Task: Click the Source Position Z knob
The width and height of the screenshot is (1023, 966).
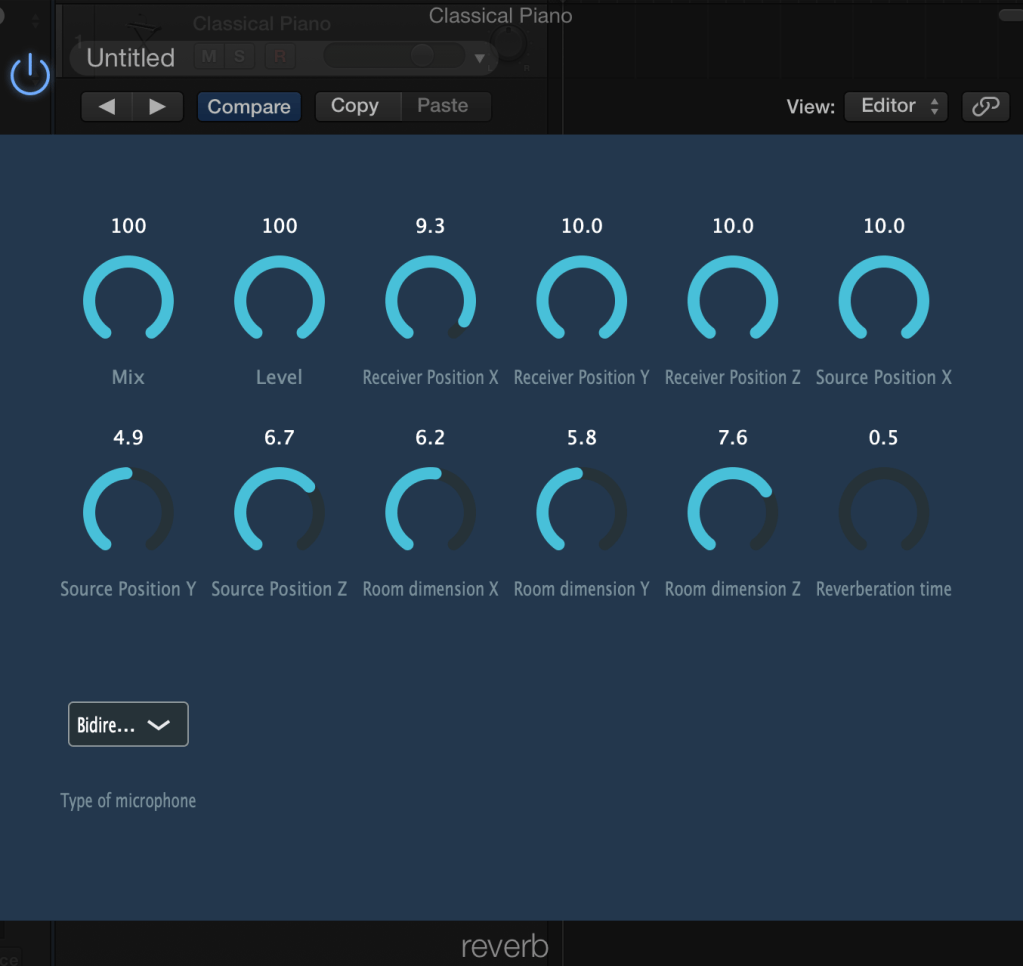Action: [x=279, y=512]
